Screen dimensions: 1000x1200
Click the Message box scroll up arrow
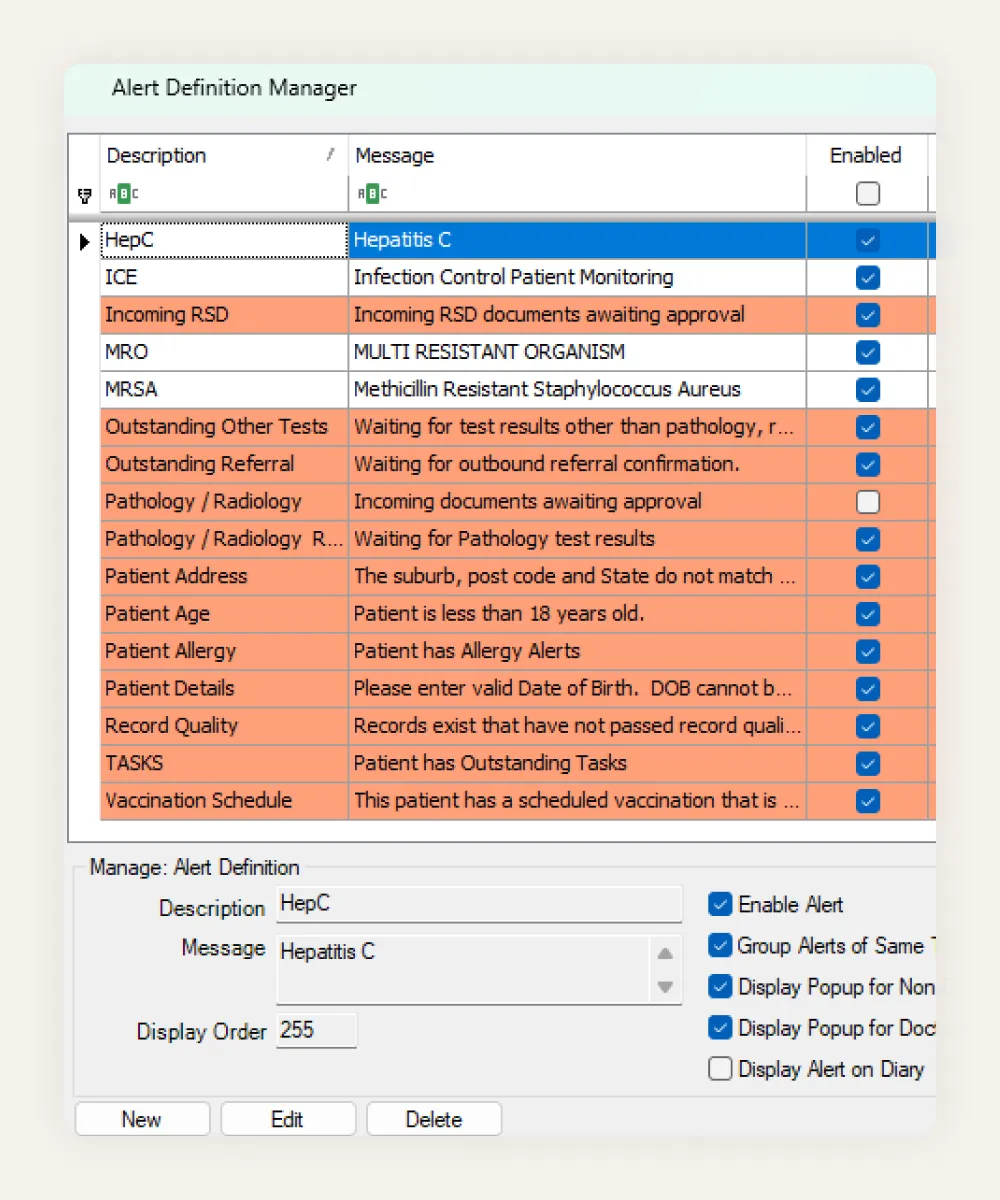click(x=665, y=953)
